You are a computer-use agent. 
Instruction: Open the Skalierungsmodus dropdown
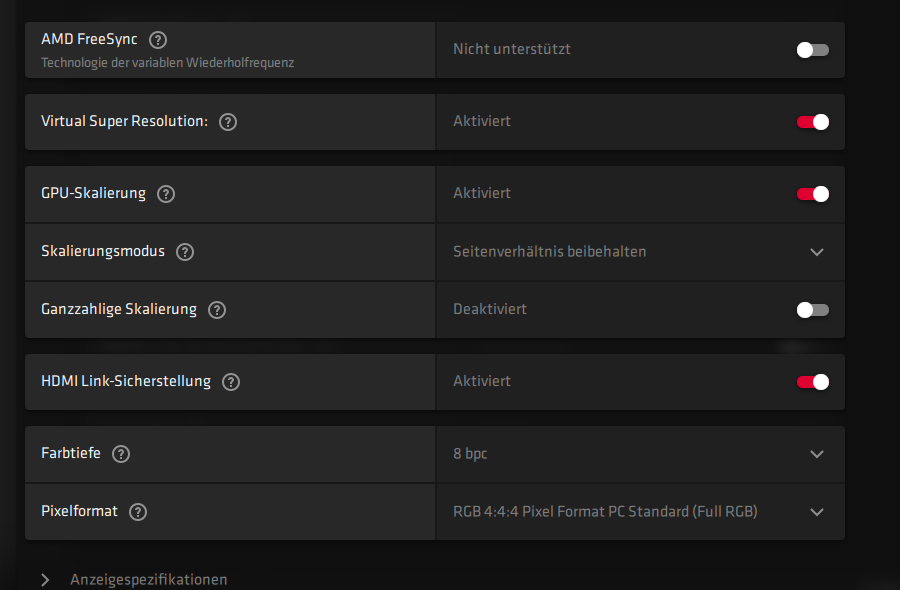(x=817, y=252)
